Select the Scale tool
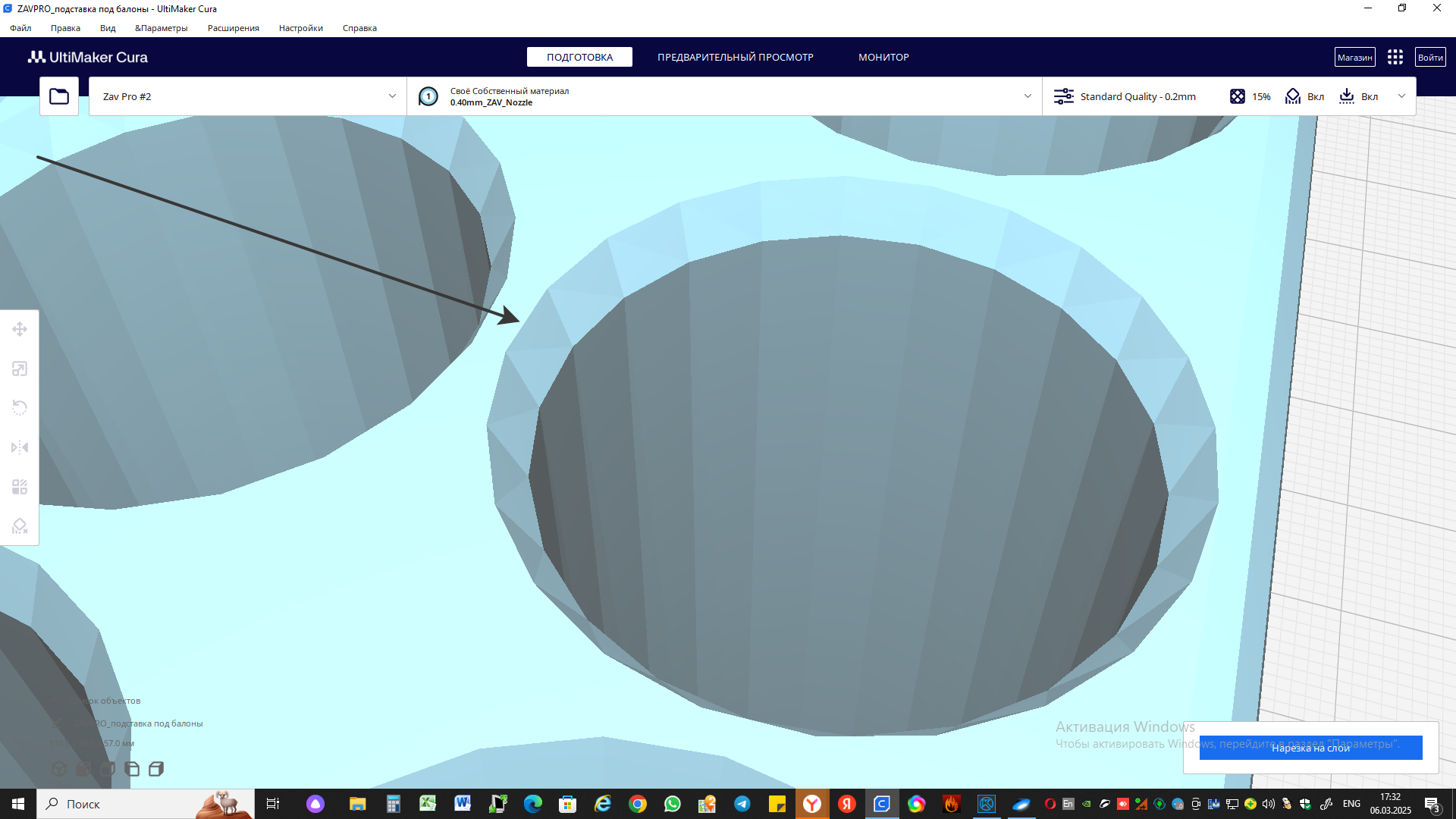The height and width of the screenshot is (819, 1456). tap(20, 369)
